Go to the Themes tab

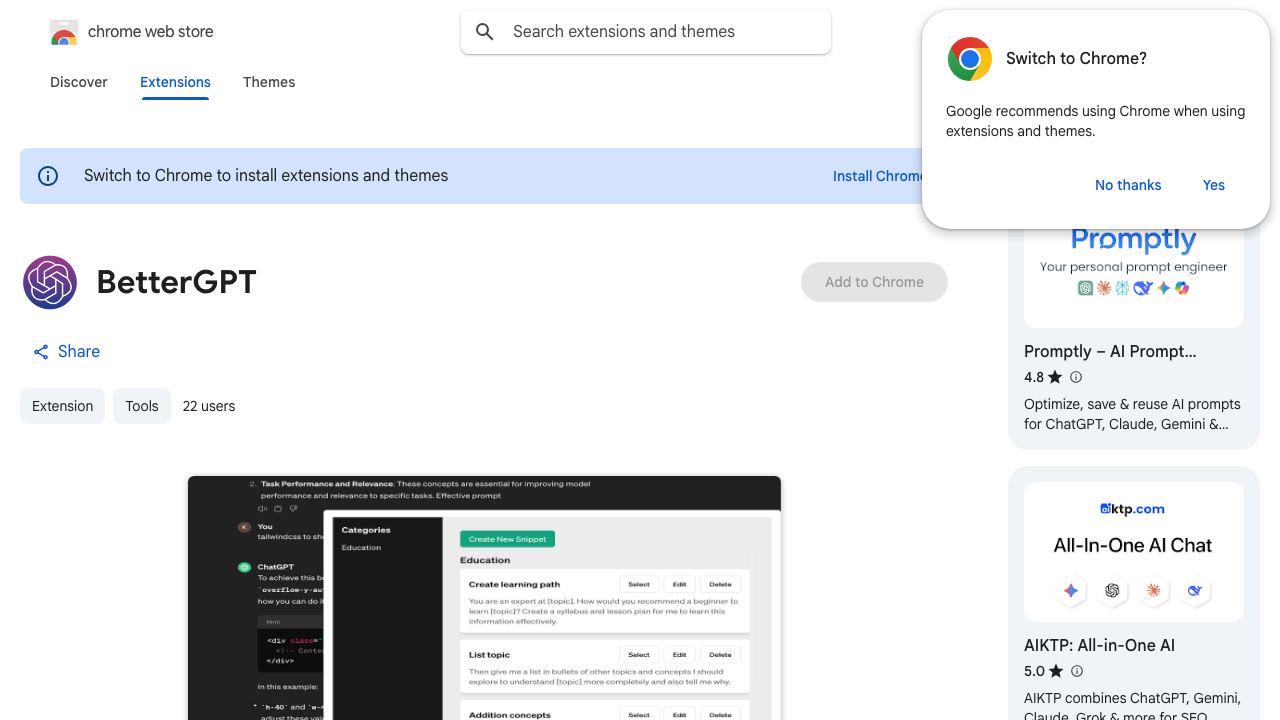[269, 82]
